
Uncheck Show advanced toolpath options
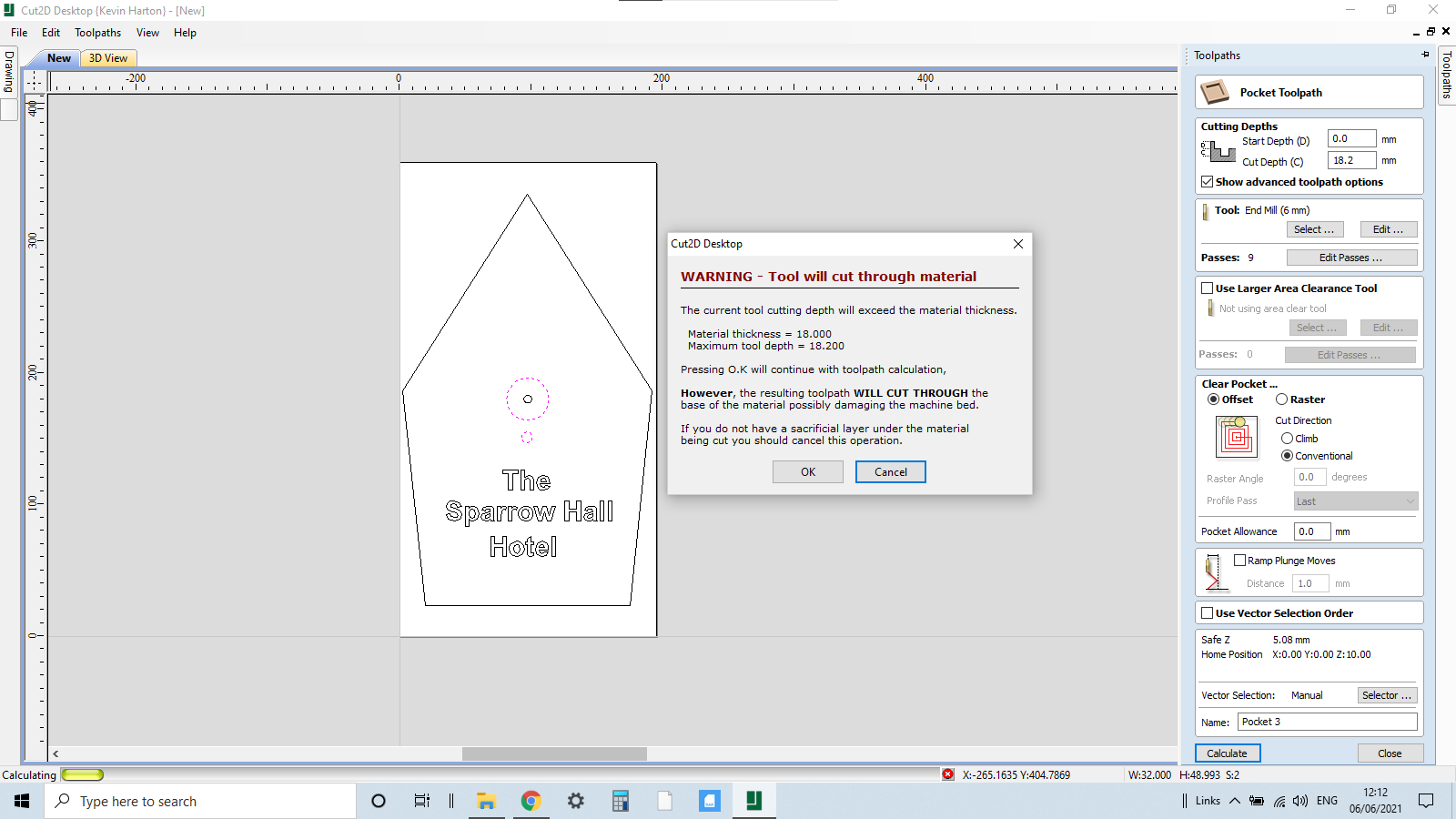pyautogui.click(x=1207, y=181)
